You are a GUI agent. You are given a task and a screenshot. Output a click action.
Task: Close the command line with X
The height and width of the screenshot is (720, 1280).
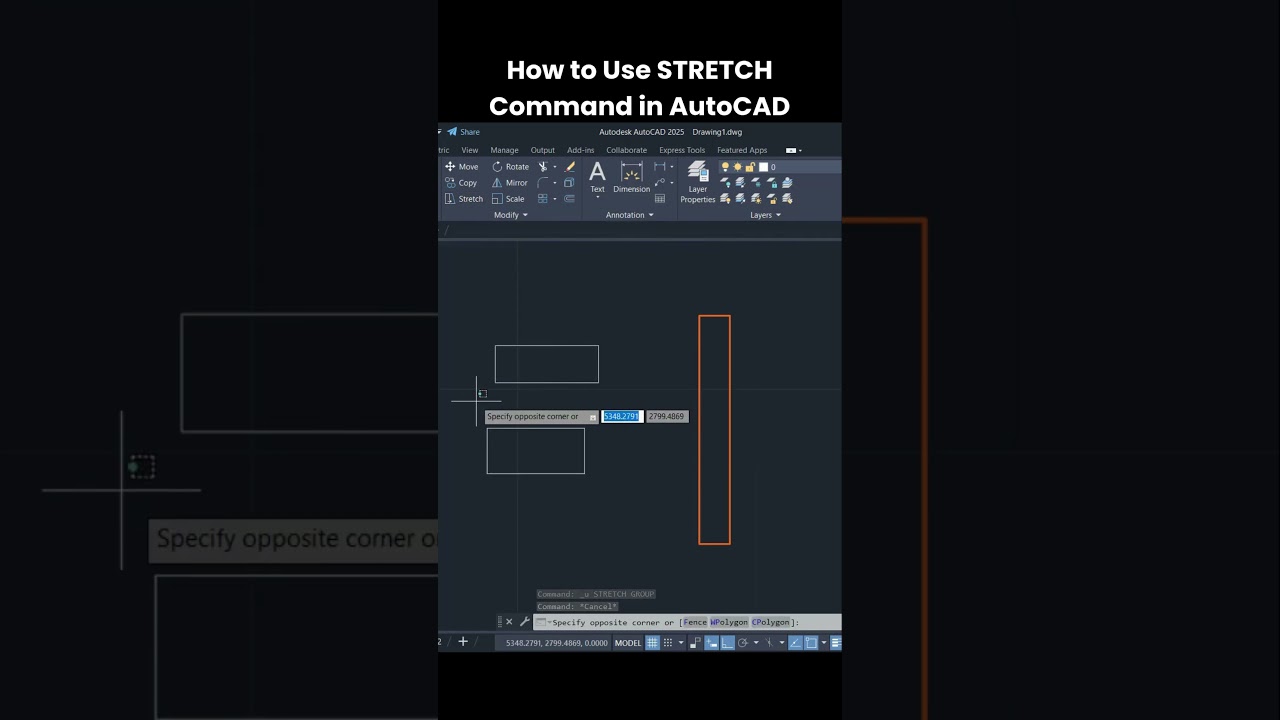(509, 622)
